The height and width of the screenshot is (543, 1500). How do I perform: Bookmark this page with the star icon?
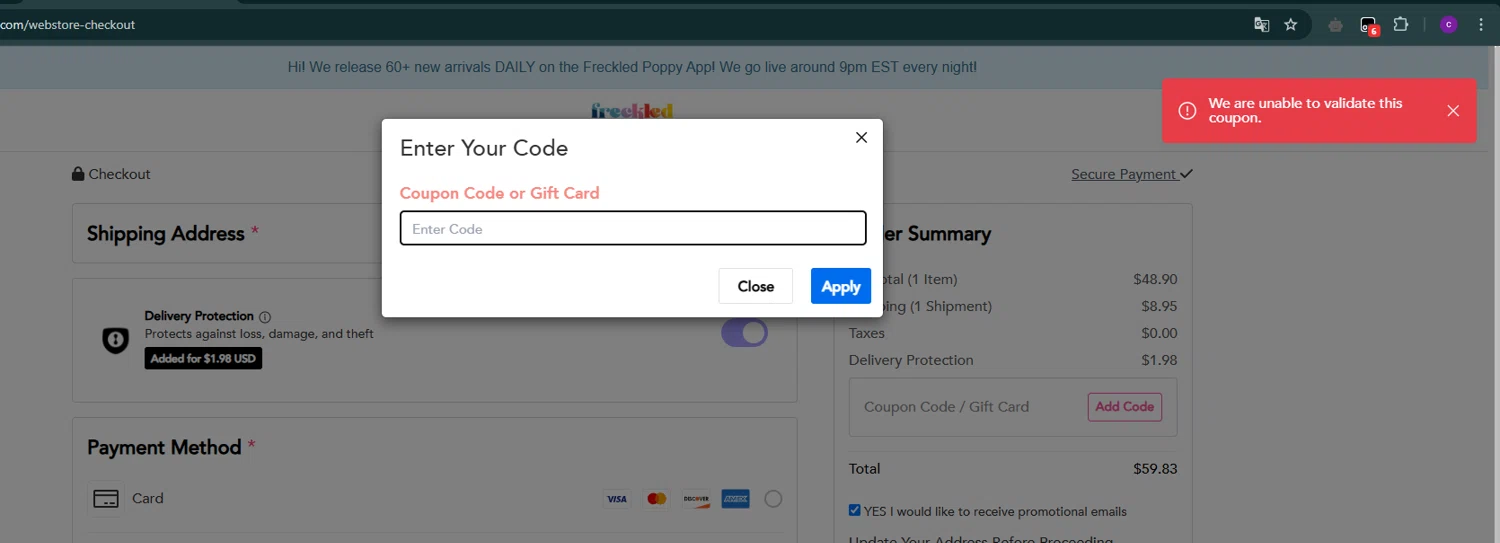click(x=1291, y=25)
